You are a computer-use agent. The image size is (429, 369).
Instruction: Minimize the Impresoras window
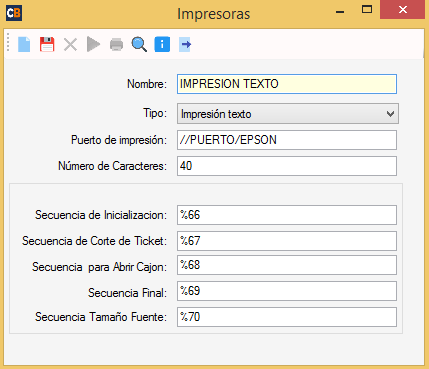click(x=340, y=12)
